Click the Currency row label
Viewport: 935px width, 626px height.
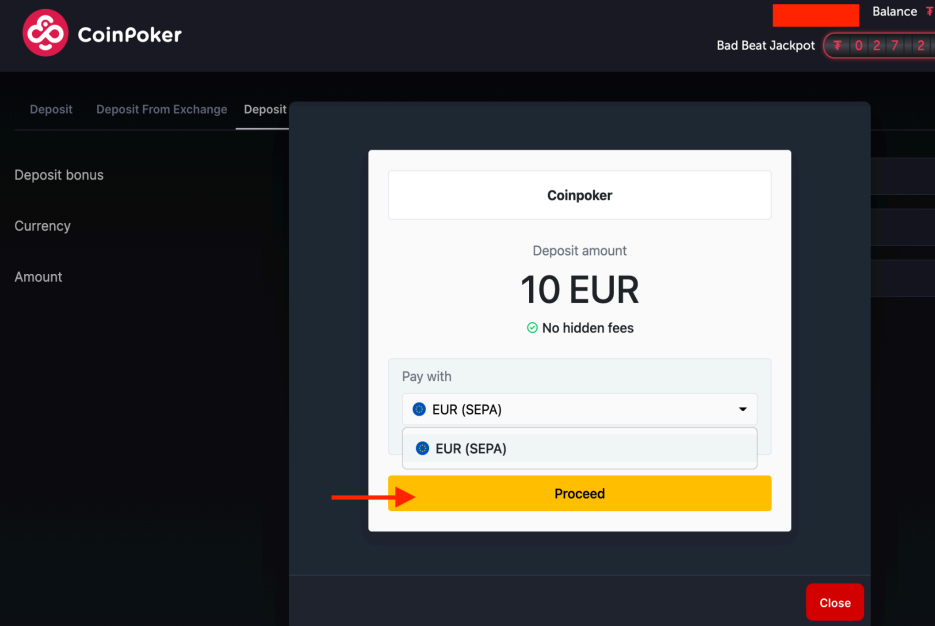point(42,226)
